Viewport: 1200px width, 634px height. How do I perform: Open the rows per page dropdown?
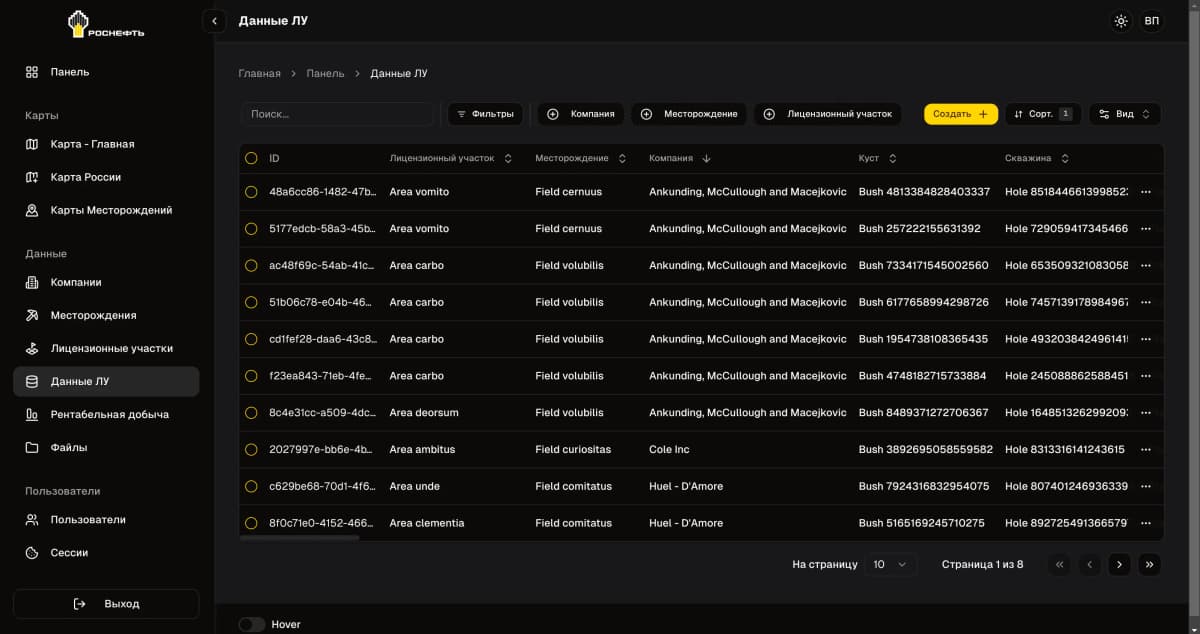890,565
